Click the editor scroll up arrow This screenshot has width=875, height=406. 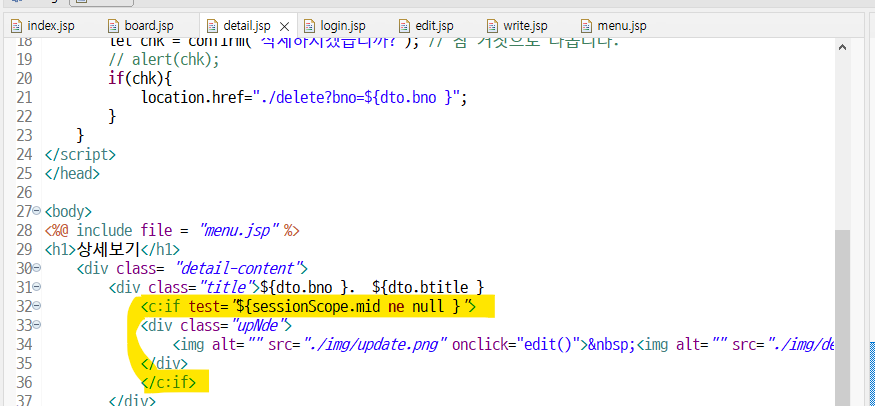pos(842,49)
